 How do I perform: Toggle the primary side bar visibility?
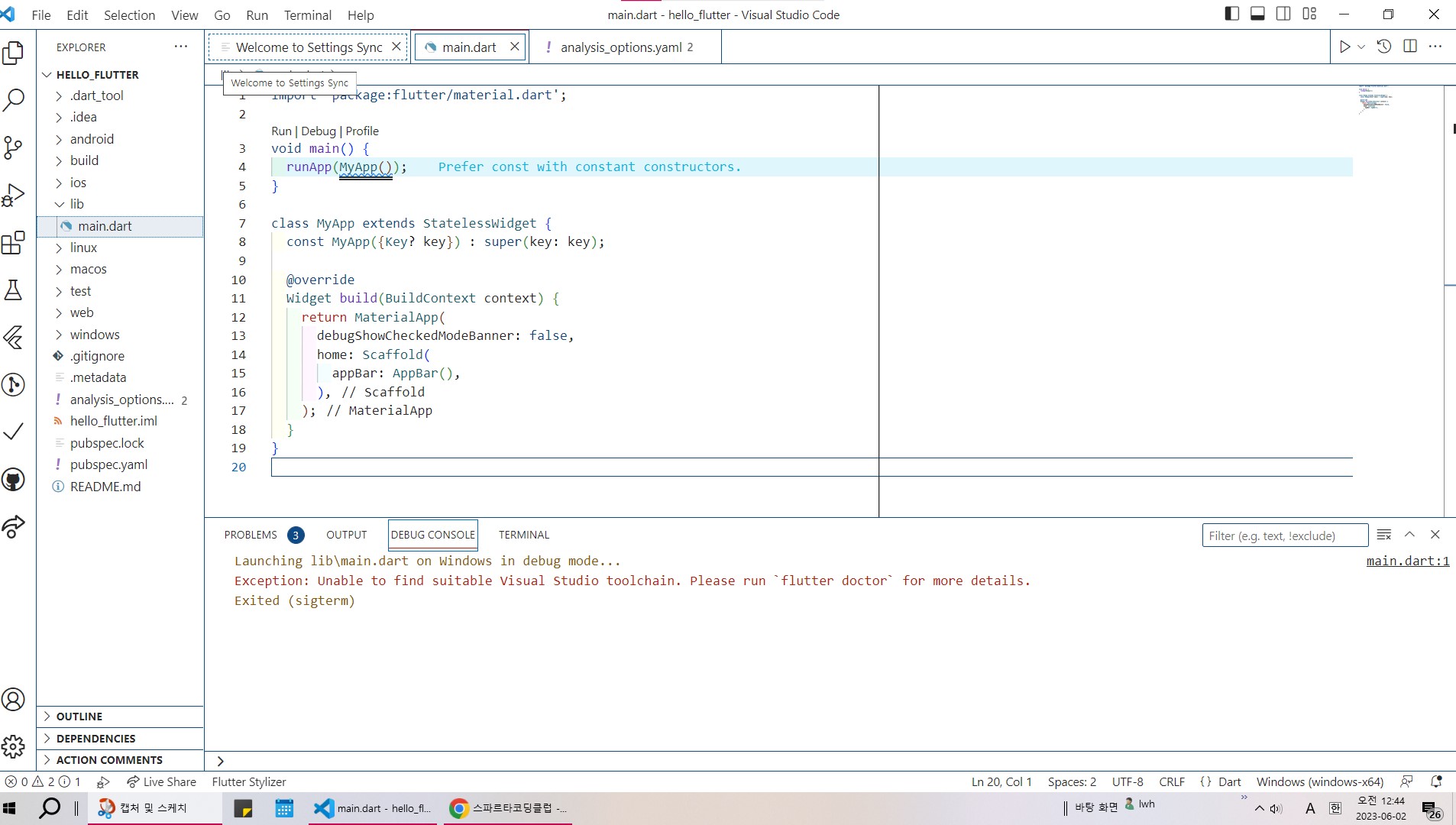point(1231,14)
